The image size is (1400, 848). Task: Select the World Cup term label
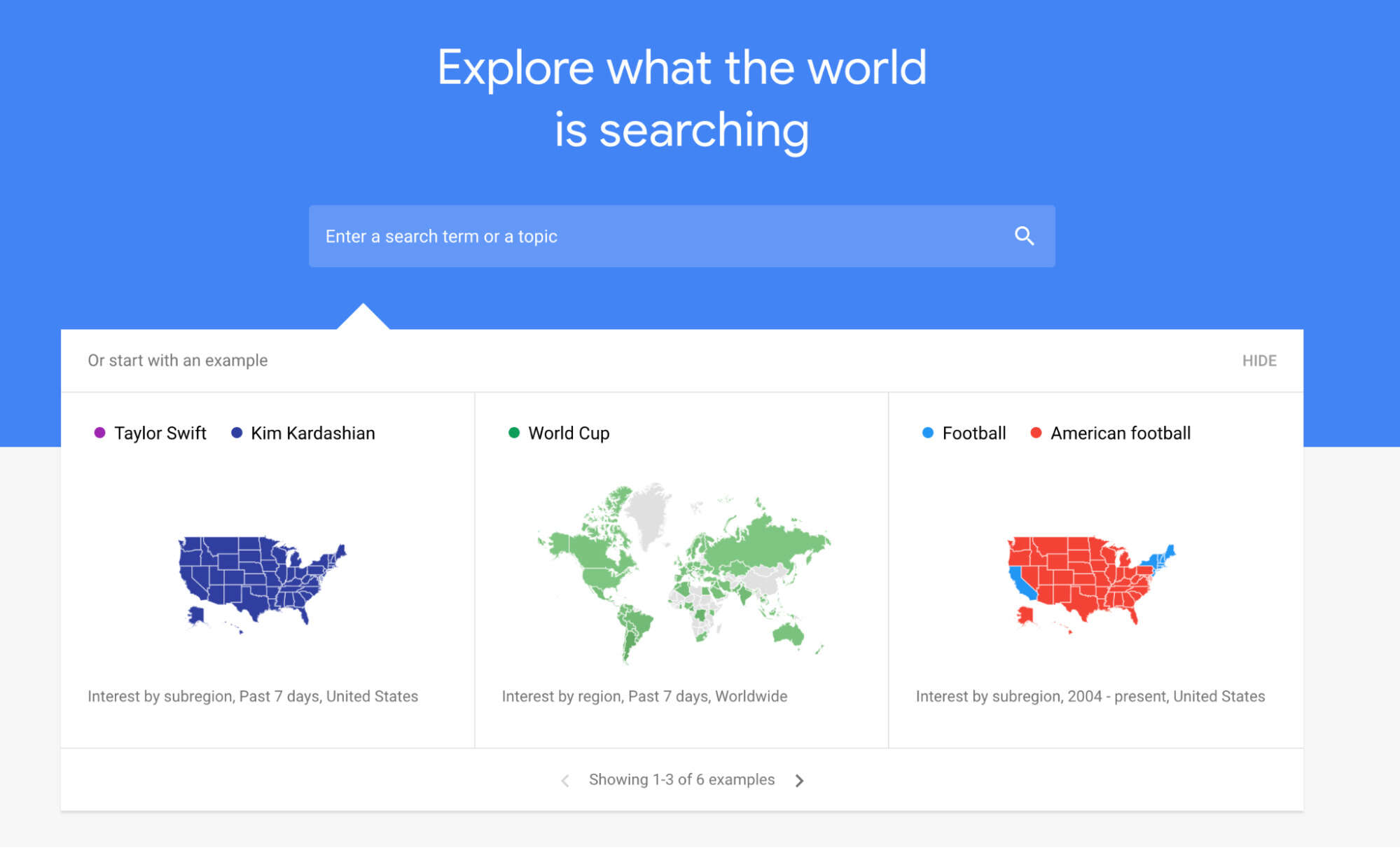tap(569, 433)
